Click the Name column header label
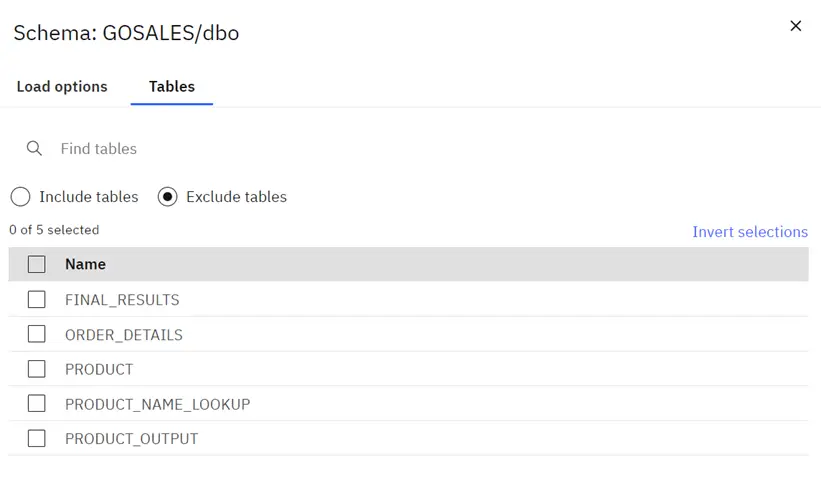Screen dimensions: 821x482 click(x=85, y=264)
